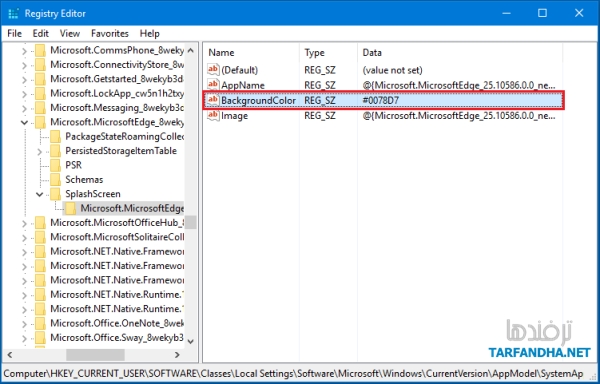Click the Microsoft.Getstarted folder icon
600x384 pixels.
pyautogui.click(x=40, y=79)
